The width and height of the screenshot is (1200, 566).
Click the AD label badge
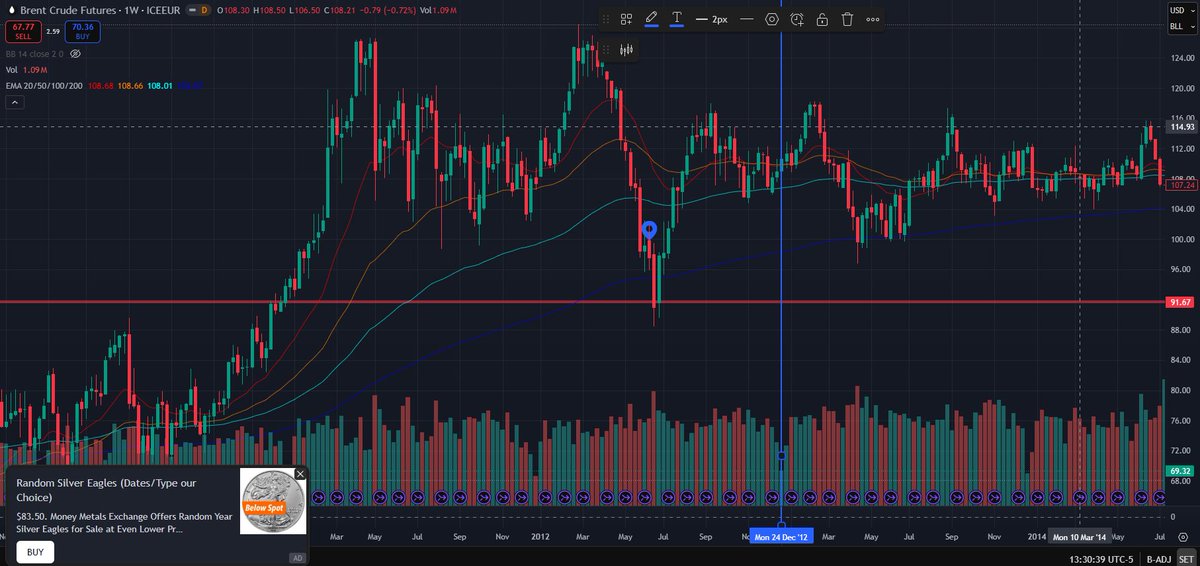click(x=297, y=558)
